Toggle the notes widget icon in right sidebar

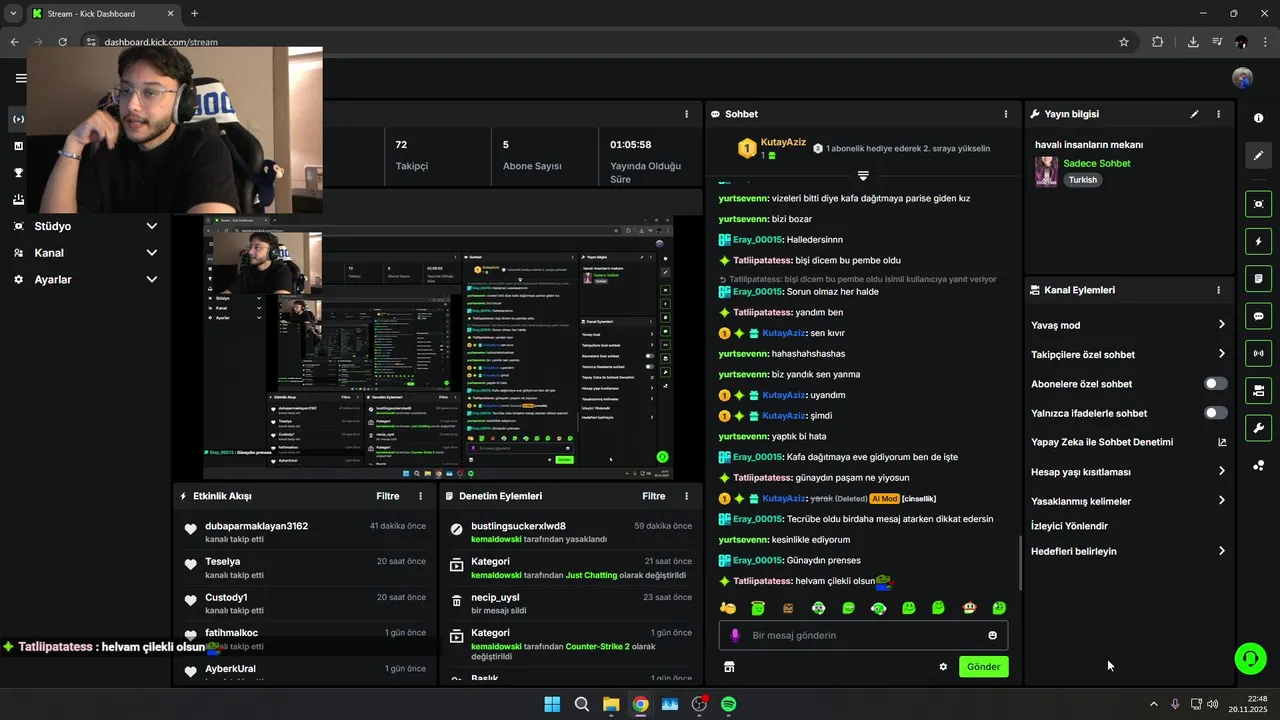point(1258,278)
